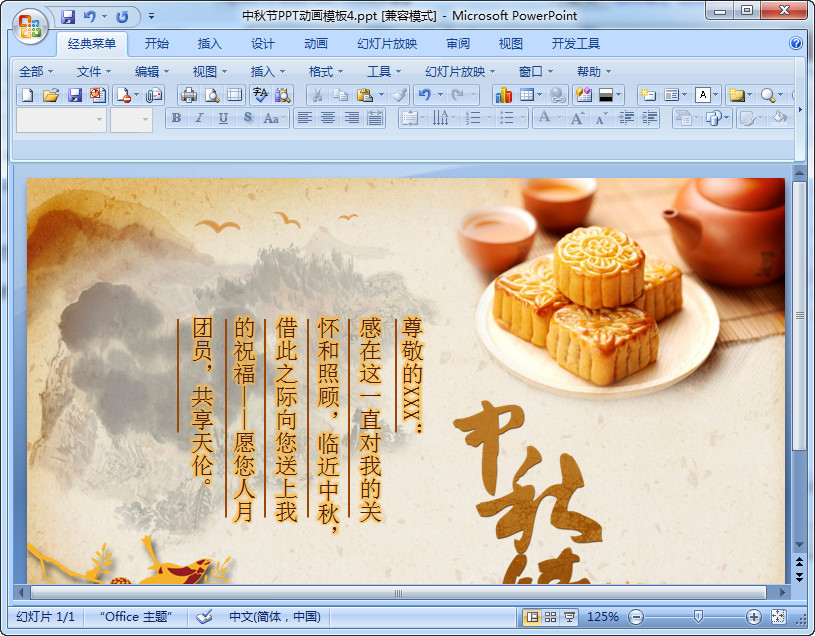Switch to the 设计 ribbon tab
Image resolution: width=815 pixels, height=636 pixels.
point(262,44)
